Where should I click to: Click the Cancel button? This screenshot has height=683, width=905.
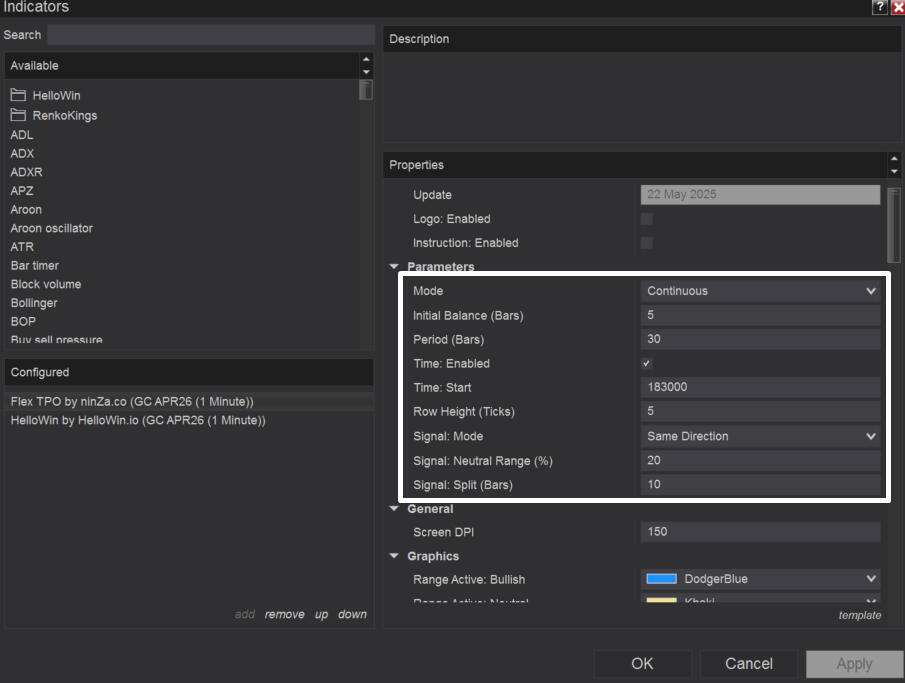749,664
